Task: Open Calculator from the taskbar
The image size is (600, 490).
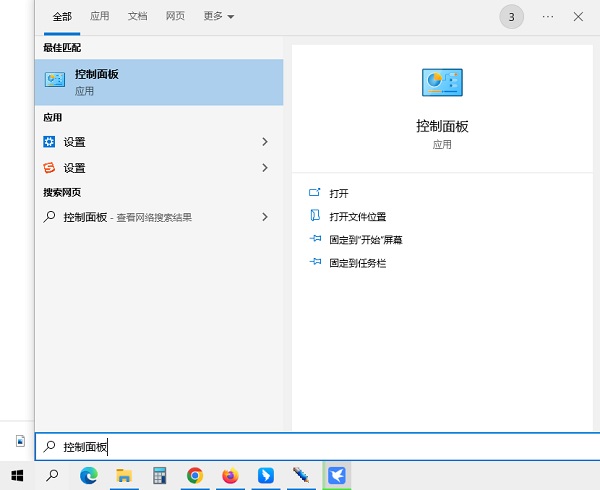Action: click(160, 475)
